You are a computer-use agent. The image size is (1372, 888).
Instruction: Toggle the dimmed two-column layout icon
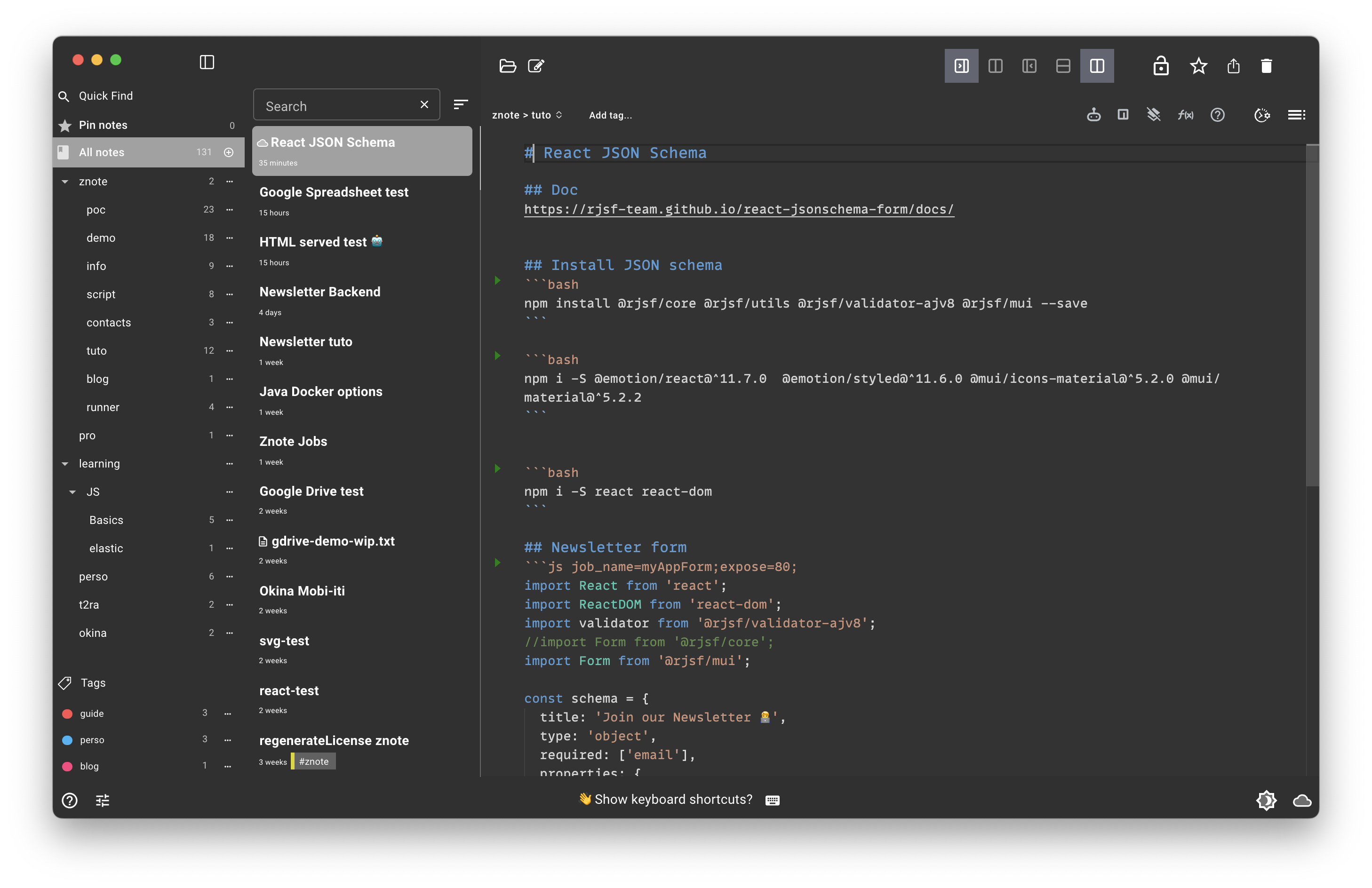(x=996, y=66)
